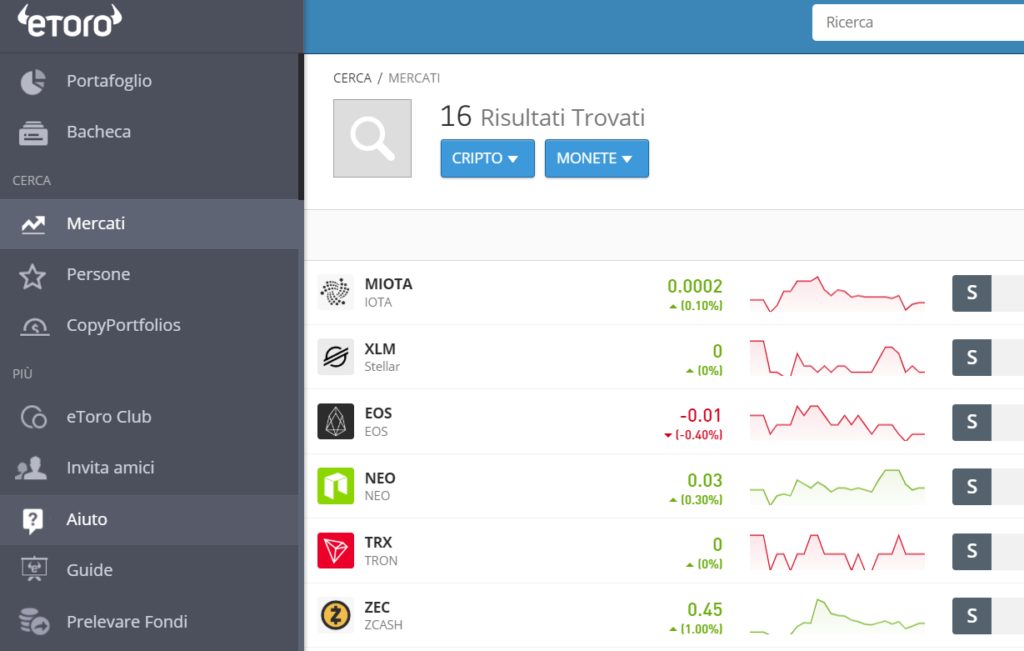Click the ZEC green sparkline chart
This screenshot has width=1024, height=651.
(837, 616)
